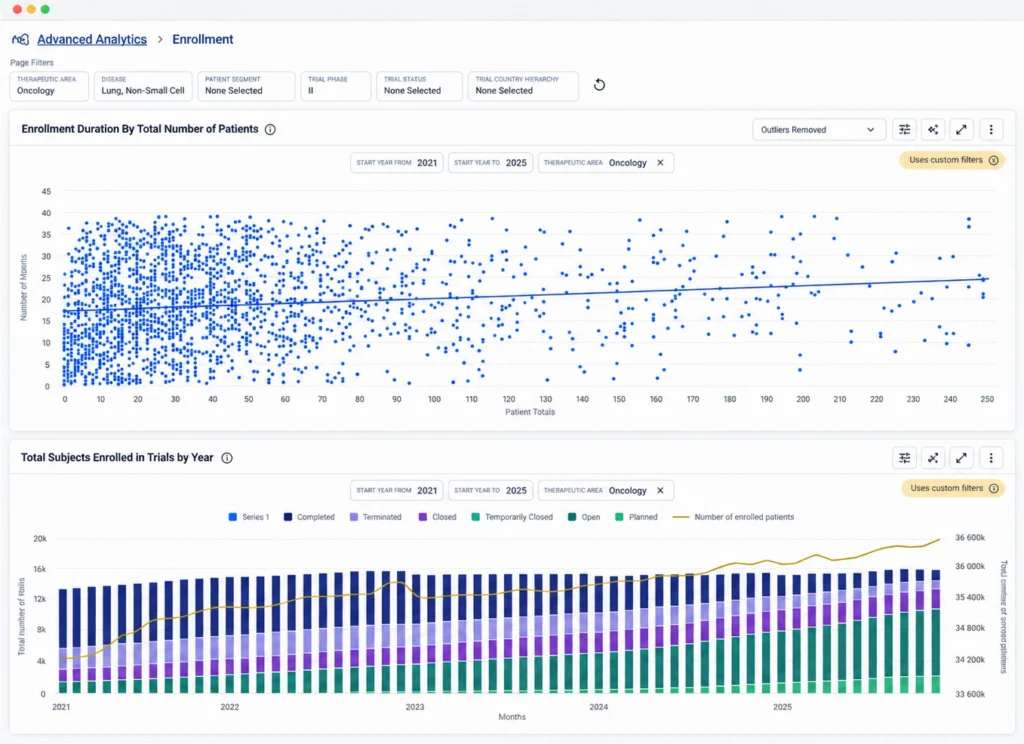Toggle the Open legend entry

[584, 517]
